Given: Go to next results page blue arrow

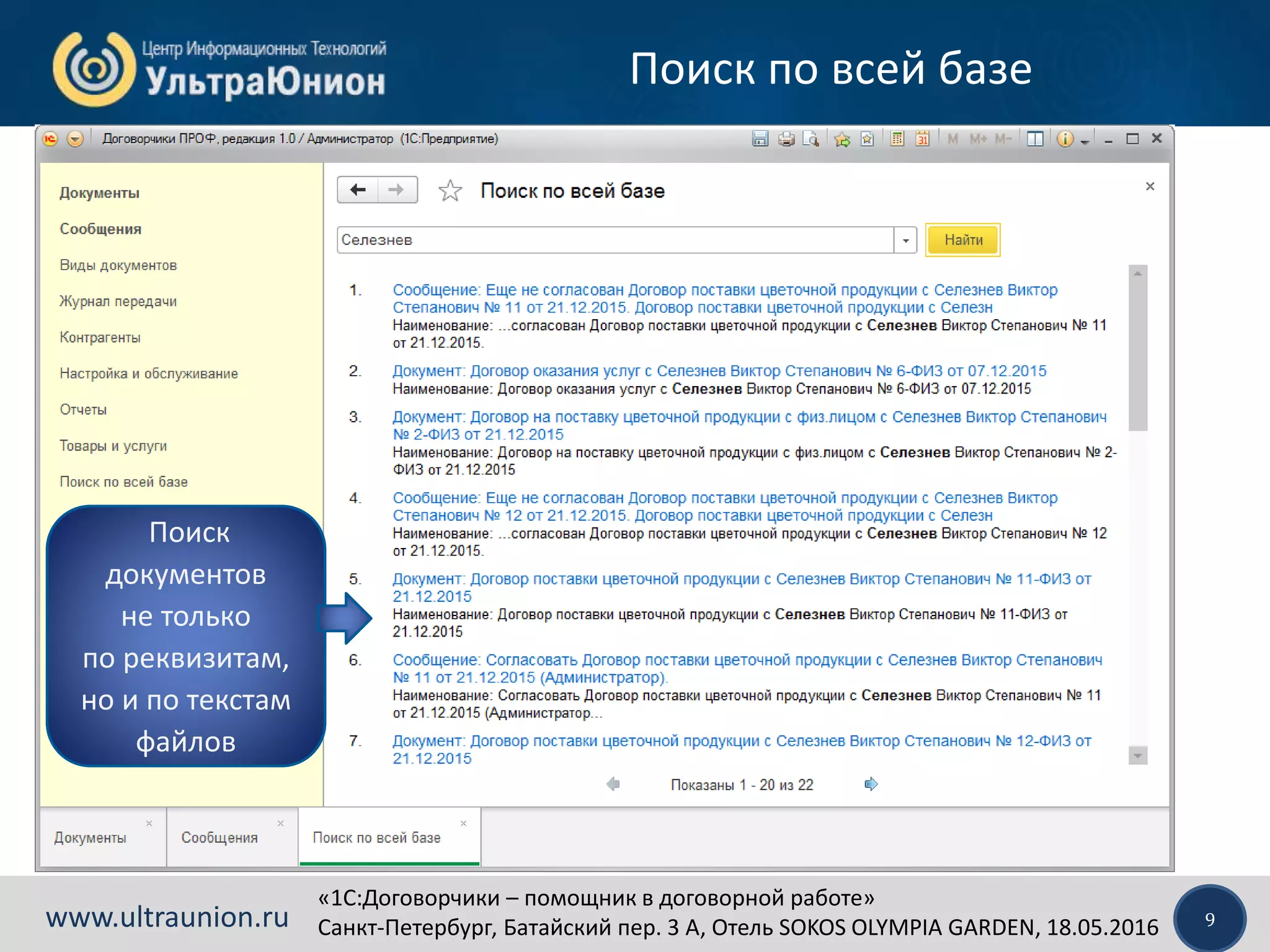Looking at the screenshot, I should (871, 784).
